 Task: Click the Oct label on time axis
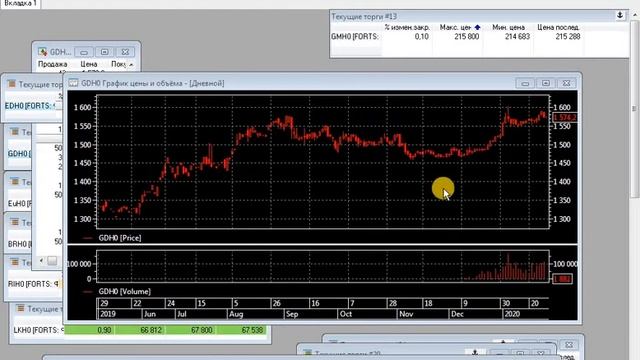(x=346, y=314)
